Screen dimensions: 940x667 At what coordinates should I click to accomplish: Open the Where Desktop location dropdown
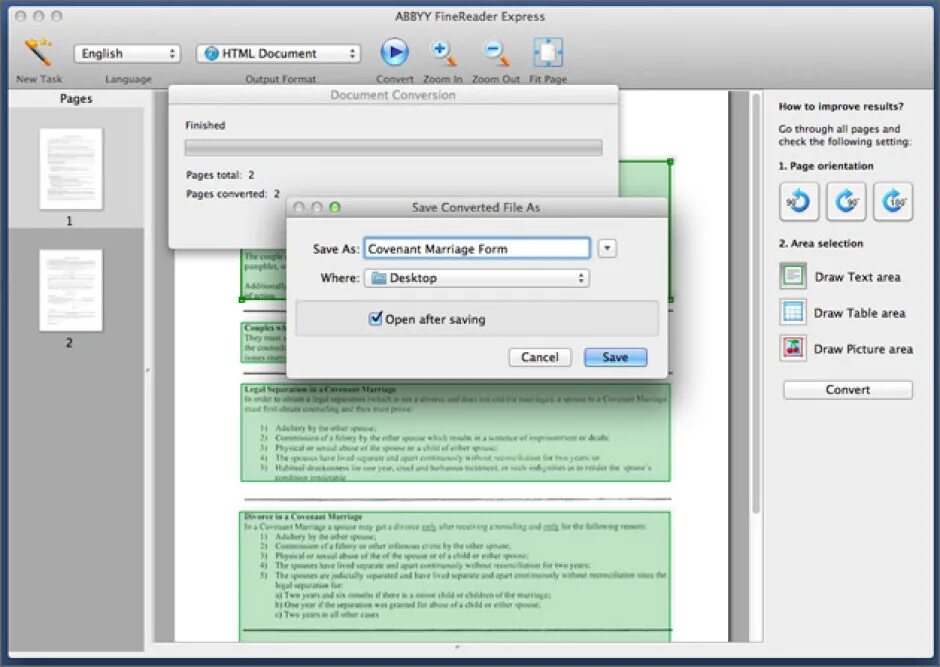pos(477,278)
